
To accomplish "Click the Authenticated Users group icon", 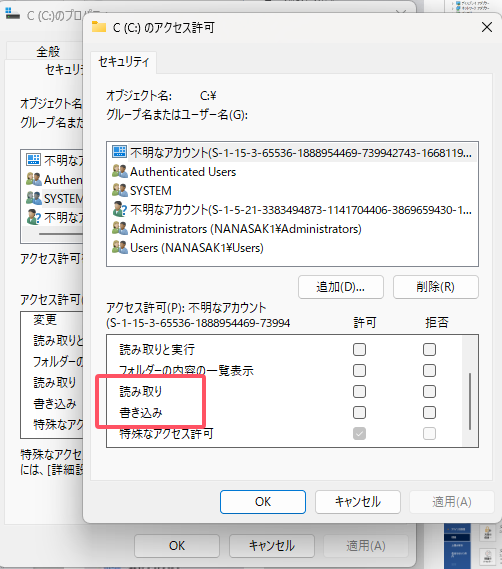I will click(119, 171).
